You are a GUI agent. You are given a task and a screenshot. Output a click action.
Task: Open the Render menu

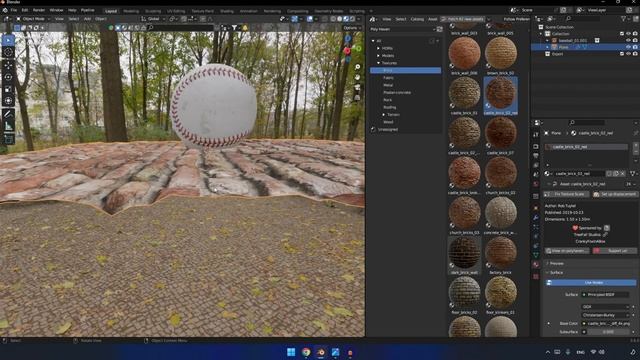[39, 10]
